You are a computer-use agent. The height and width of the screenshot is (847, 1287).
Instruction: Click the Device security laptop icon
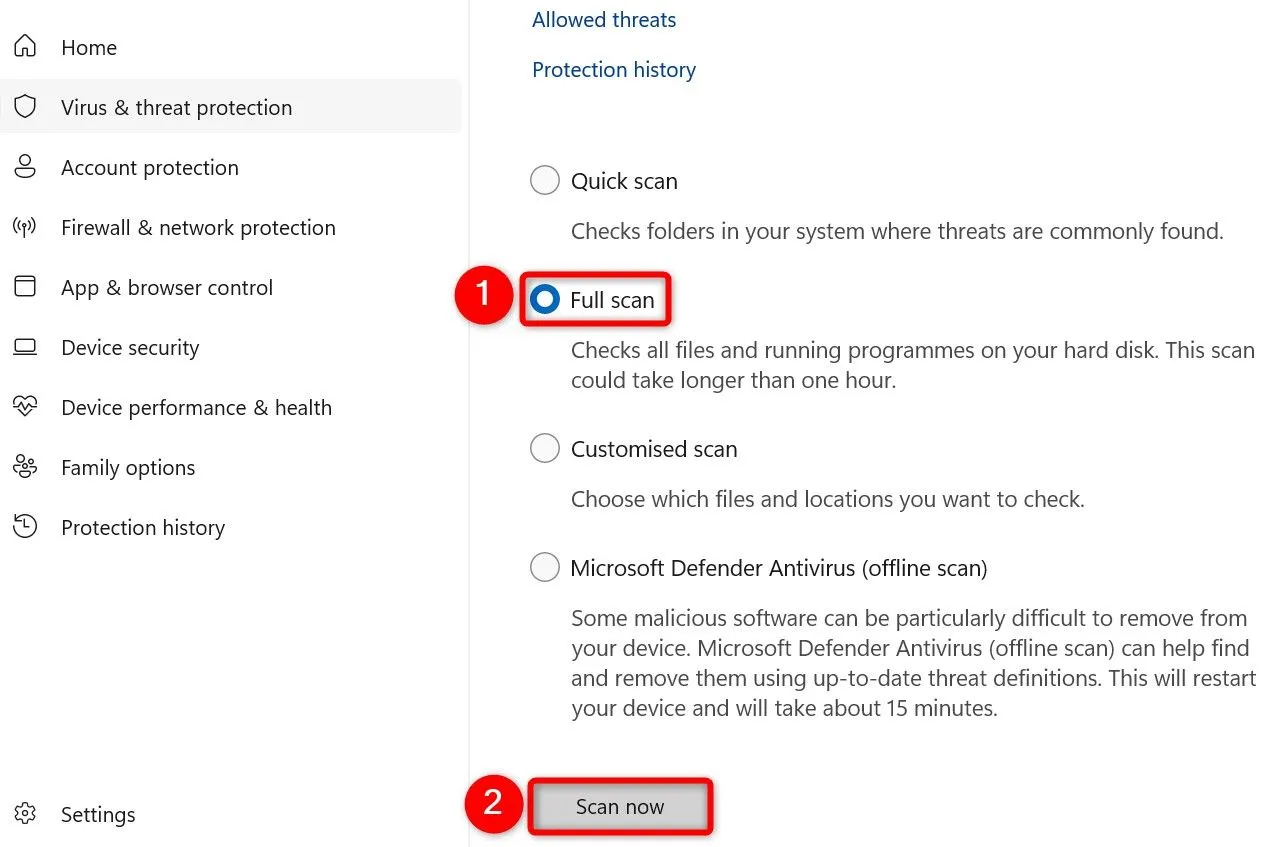coord(25,347)
